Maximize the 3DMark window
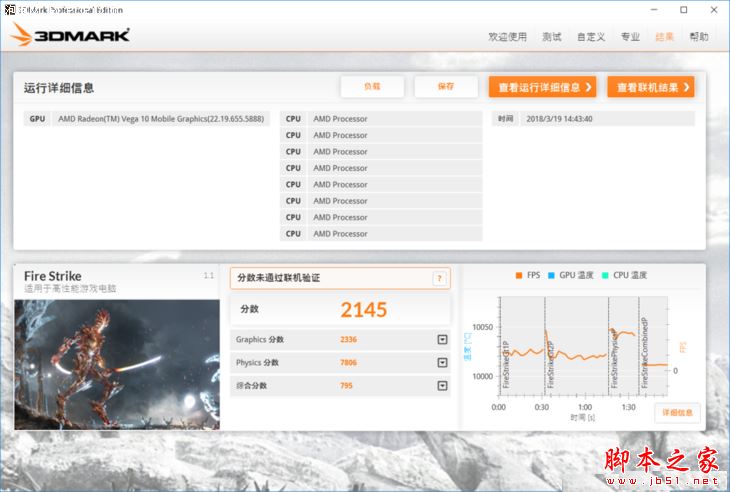This screenshot has width=730, height=492. coord(683,9)
